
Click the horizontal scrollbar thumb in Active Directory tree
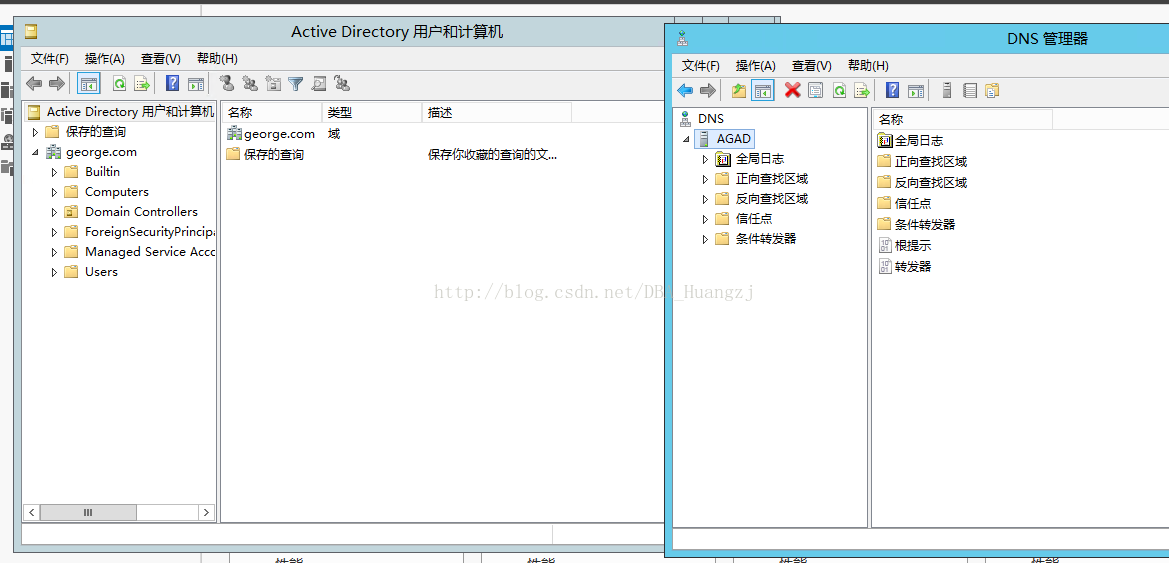(88, 512)
